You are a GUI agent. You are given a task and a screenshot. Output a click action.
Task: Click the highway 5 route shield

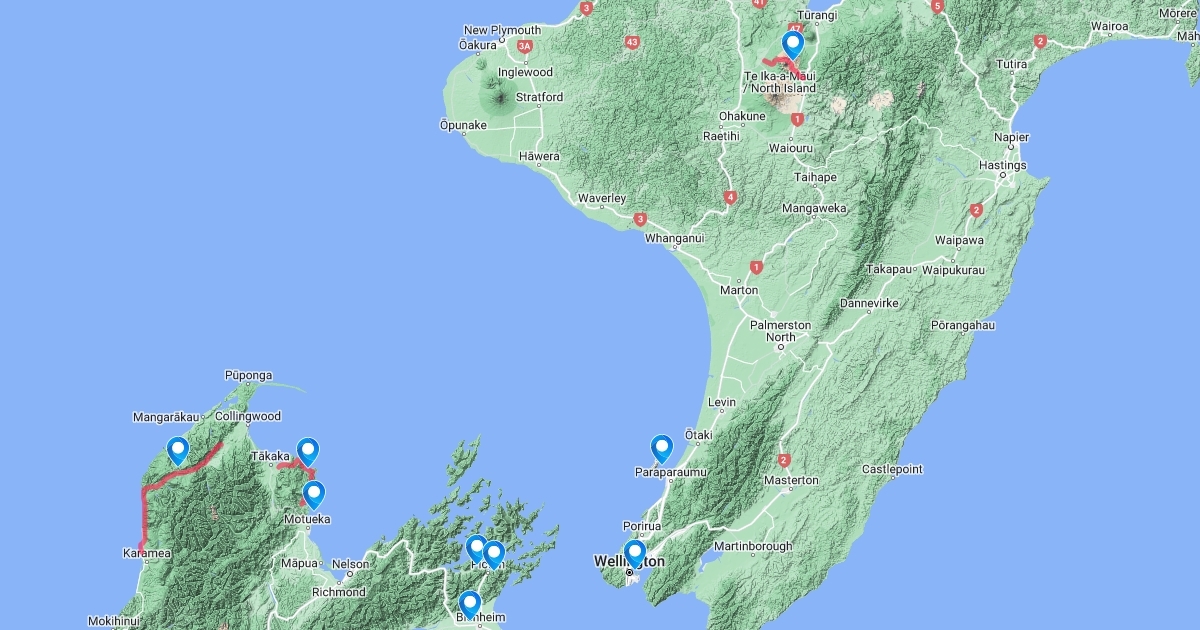pyautogui.click(x=937, y=6)
